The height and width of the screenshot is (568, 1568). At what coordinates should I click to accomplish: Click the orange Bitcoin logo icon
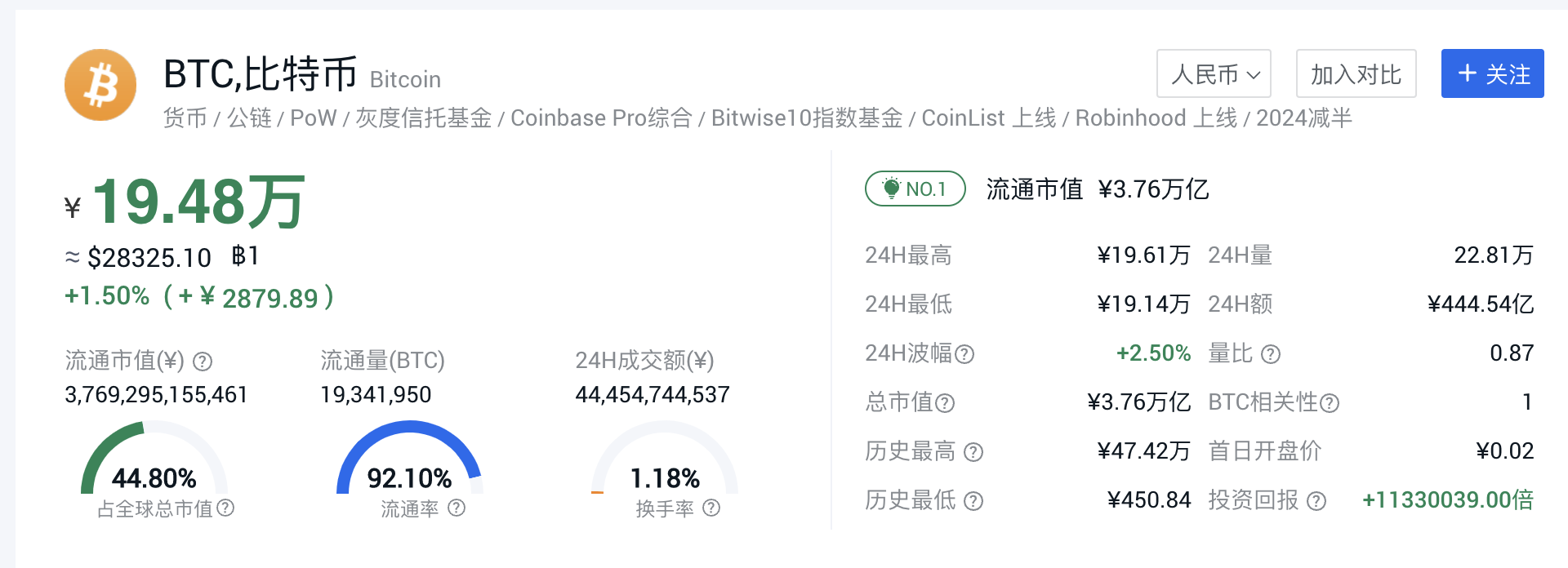click(x=100, y=85)
